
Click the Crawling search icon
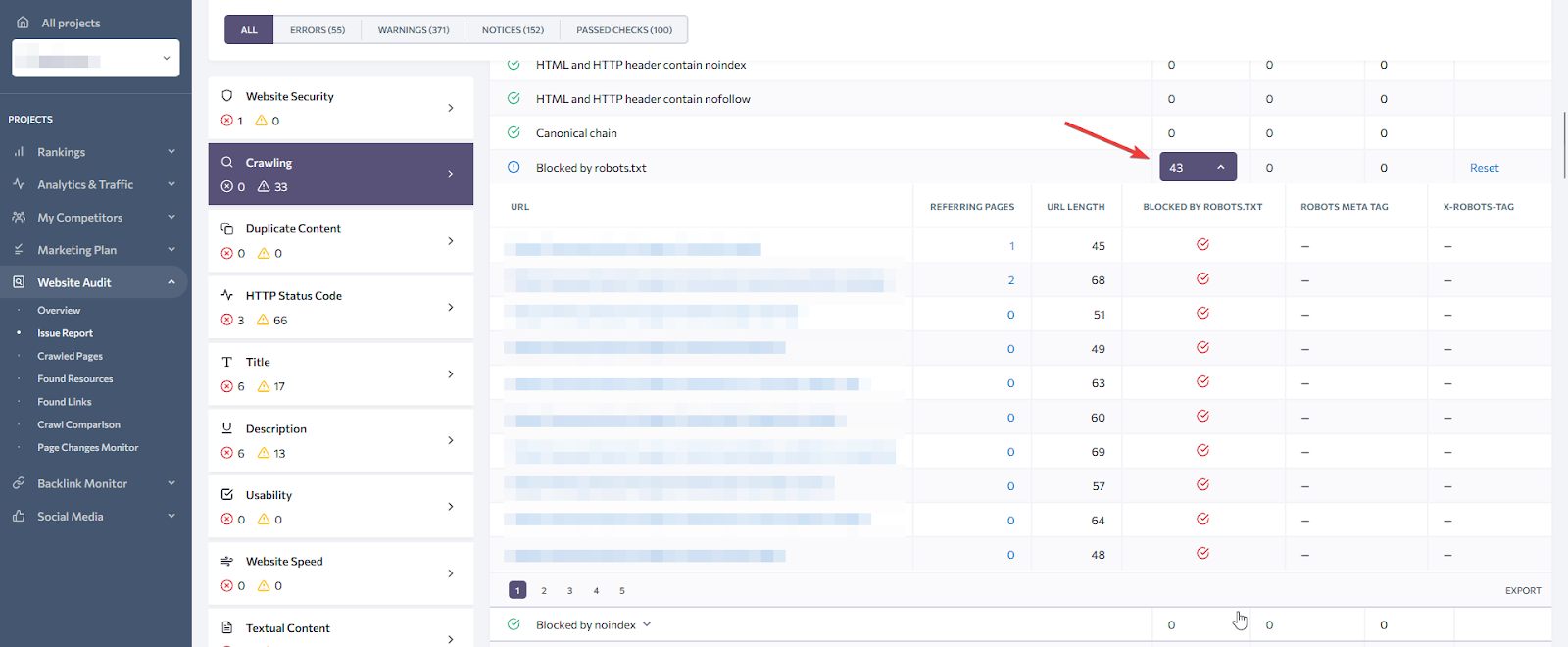227,162
